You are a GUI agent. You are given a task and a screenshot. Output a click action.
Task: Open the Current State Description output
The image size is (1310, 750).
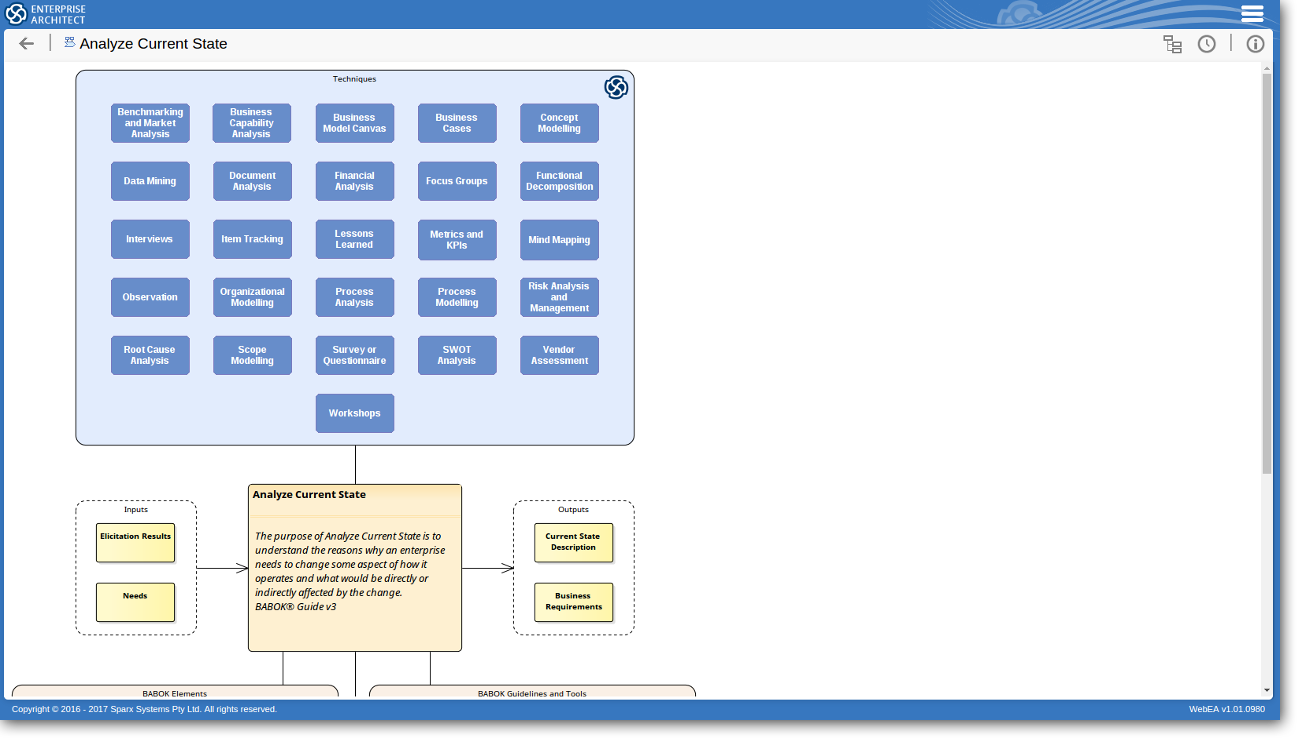(573, 543)
